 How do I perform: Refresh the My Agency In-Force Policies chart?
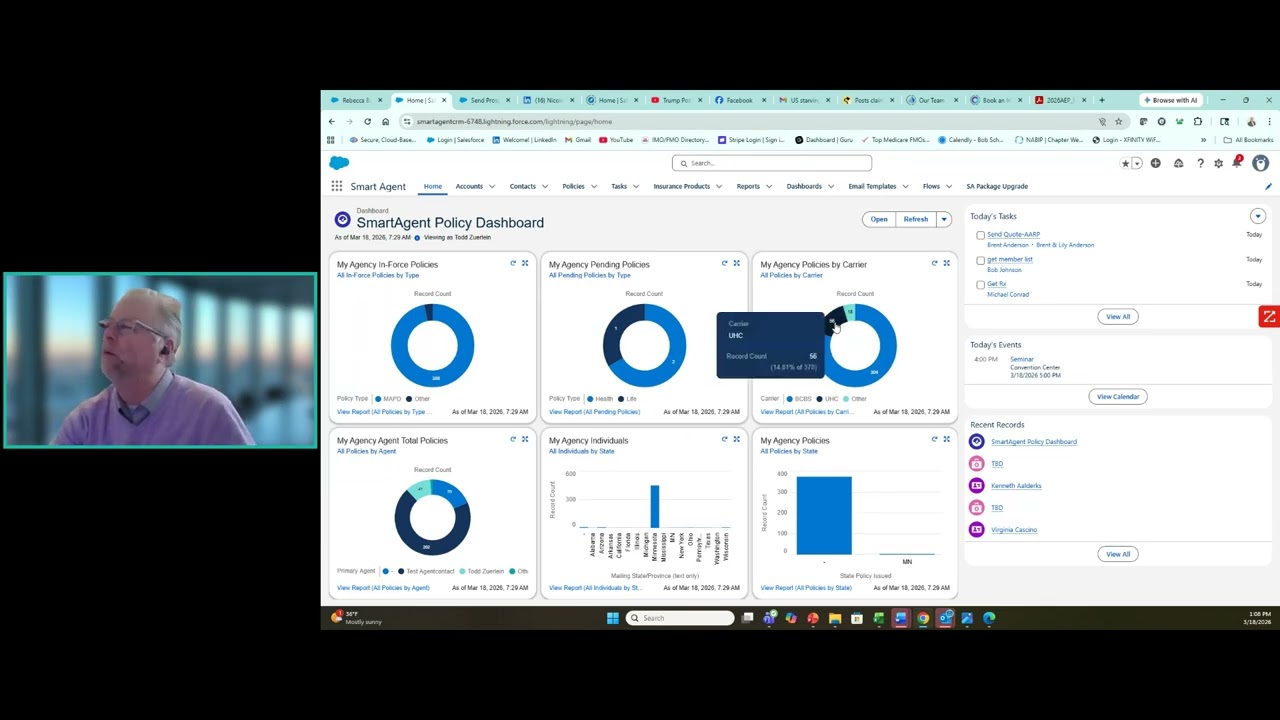coord(513,264)
